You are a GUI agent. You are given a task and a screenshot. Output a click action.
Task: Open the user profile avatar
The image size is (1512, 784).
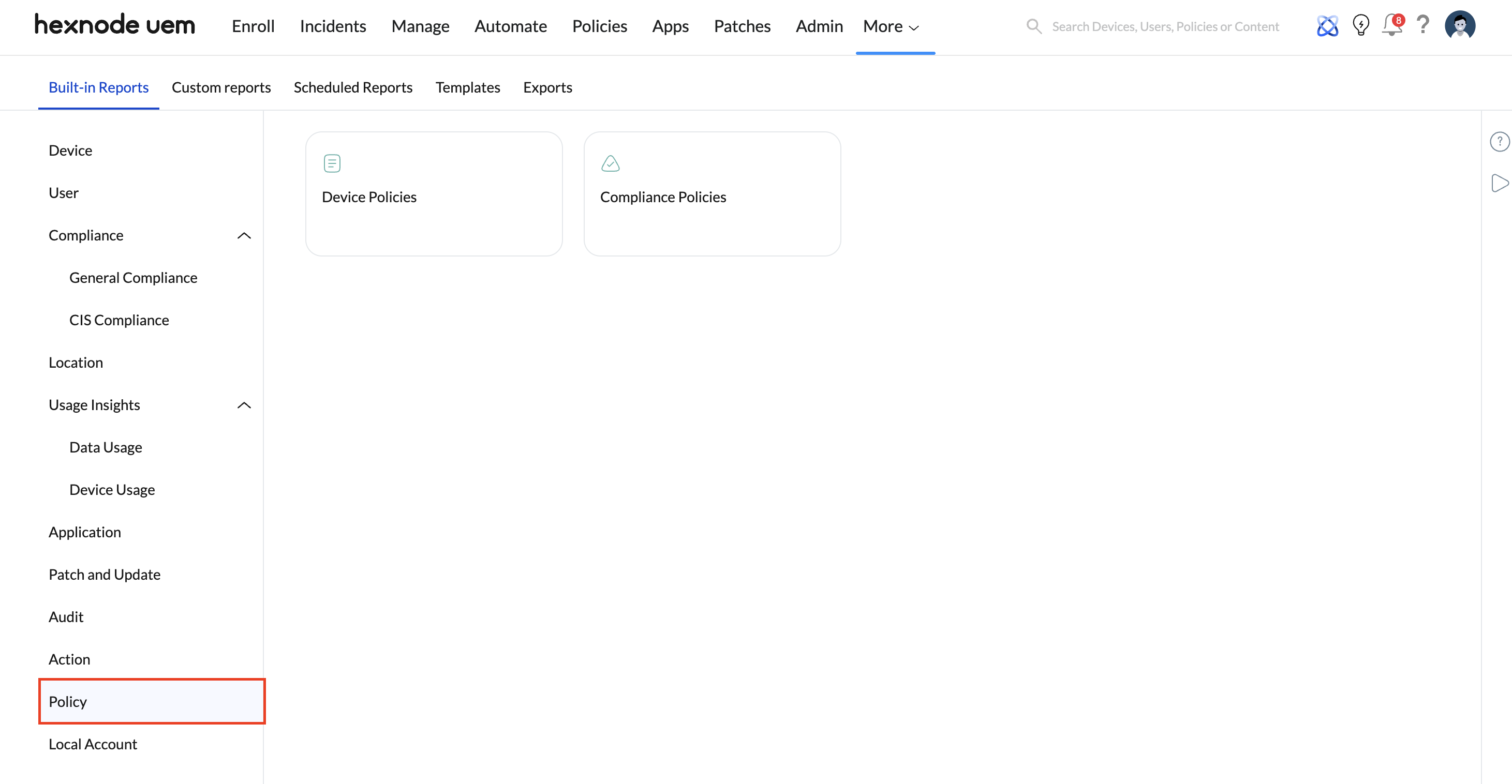pyautogui.click(x=1460, y=26)
